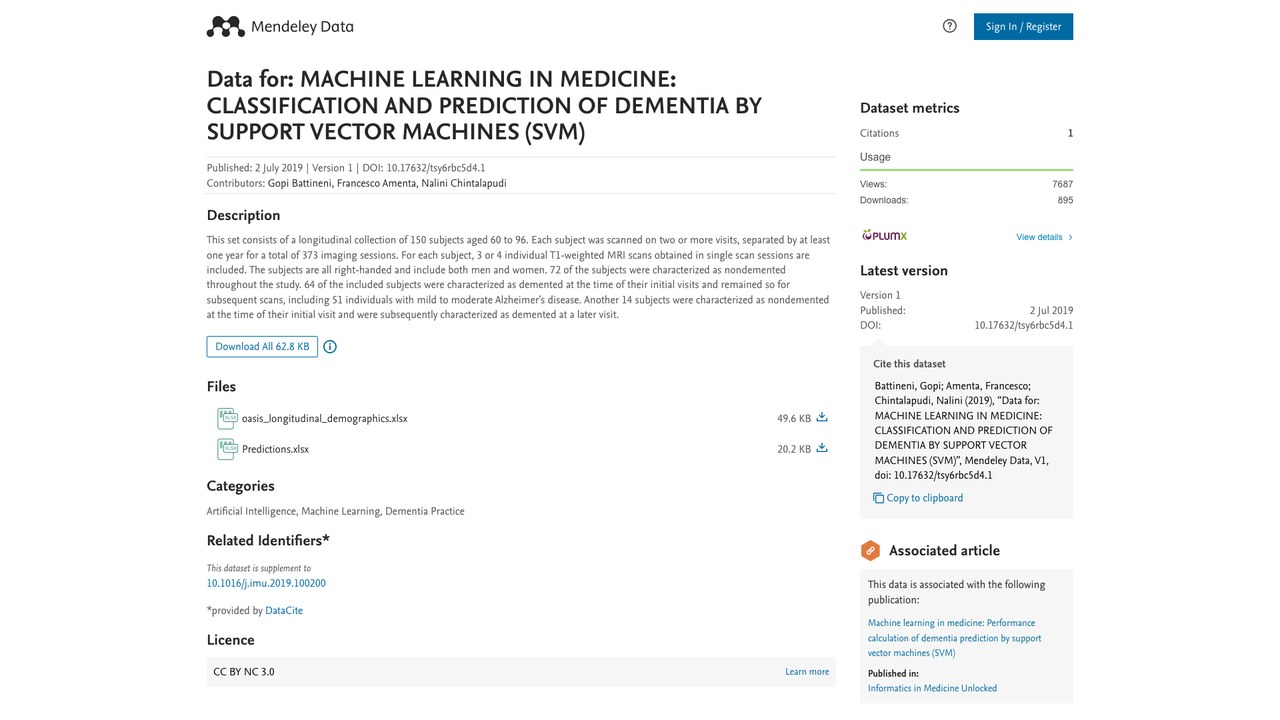Click the 49.6 KB file size
The height and width of the screenshot is (720, 1280).
794,419
